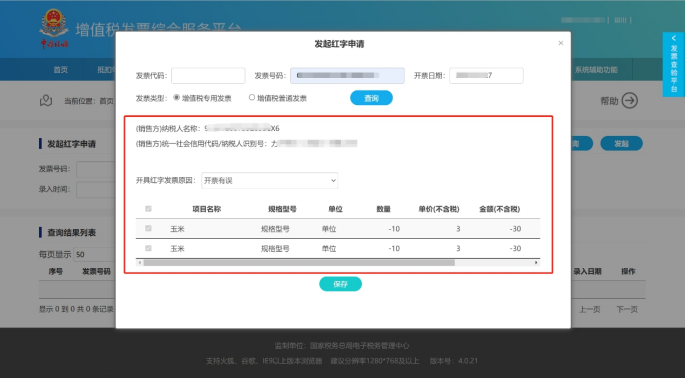
Task: Select 增值税专用发票 radio option
Action: tap(176, 97)
